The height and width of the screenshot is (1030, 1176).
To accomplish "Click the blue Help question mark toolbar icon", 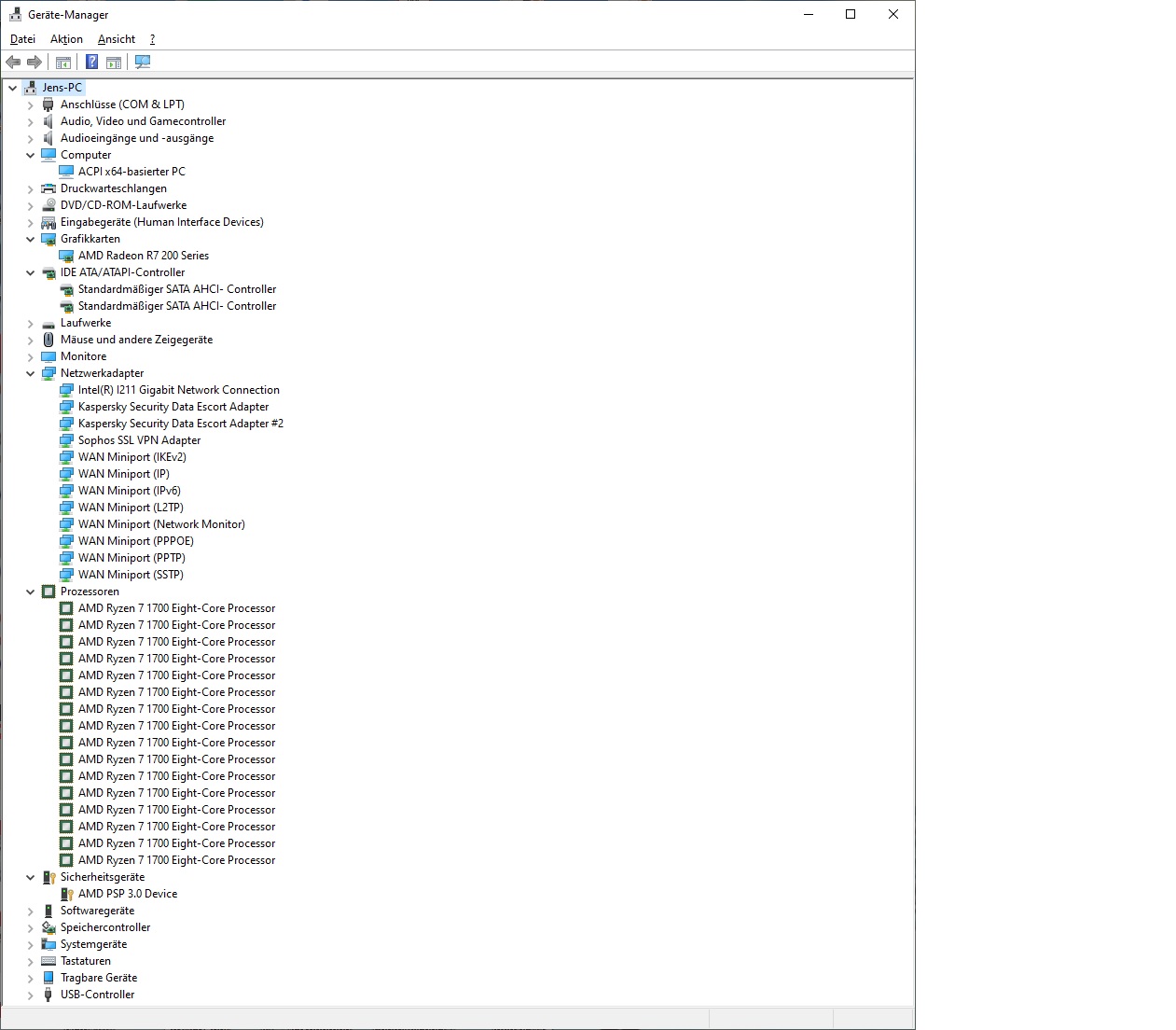I will coord(91,63).
